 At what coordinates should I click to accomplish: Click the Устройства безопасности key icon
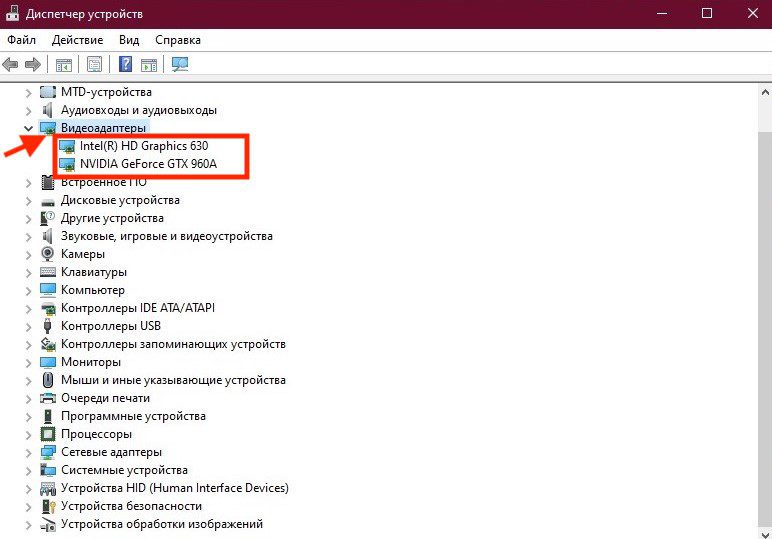point(48,506)
